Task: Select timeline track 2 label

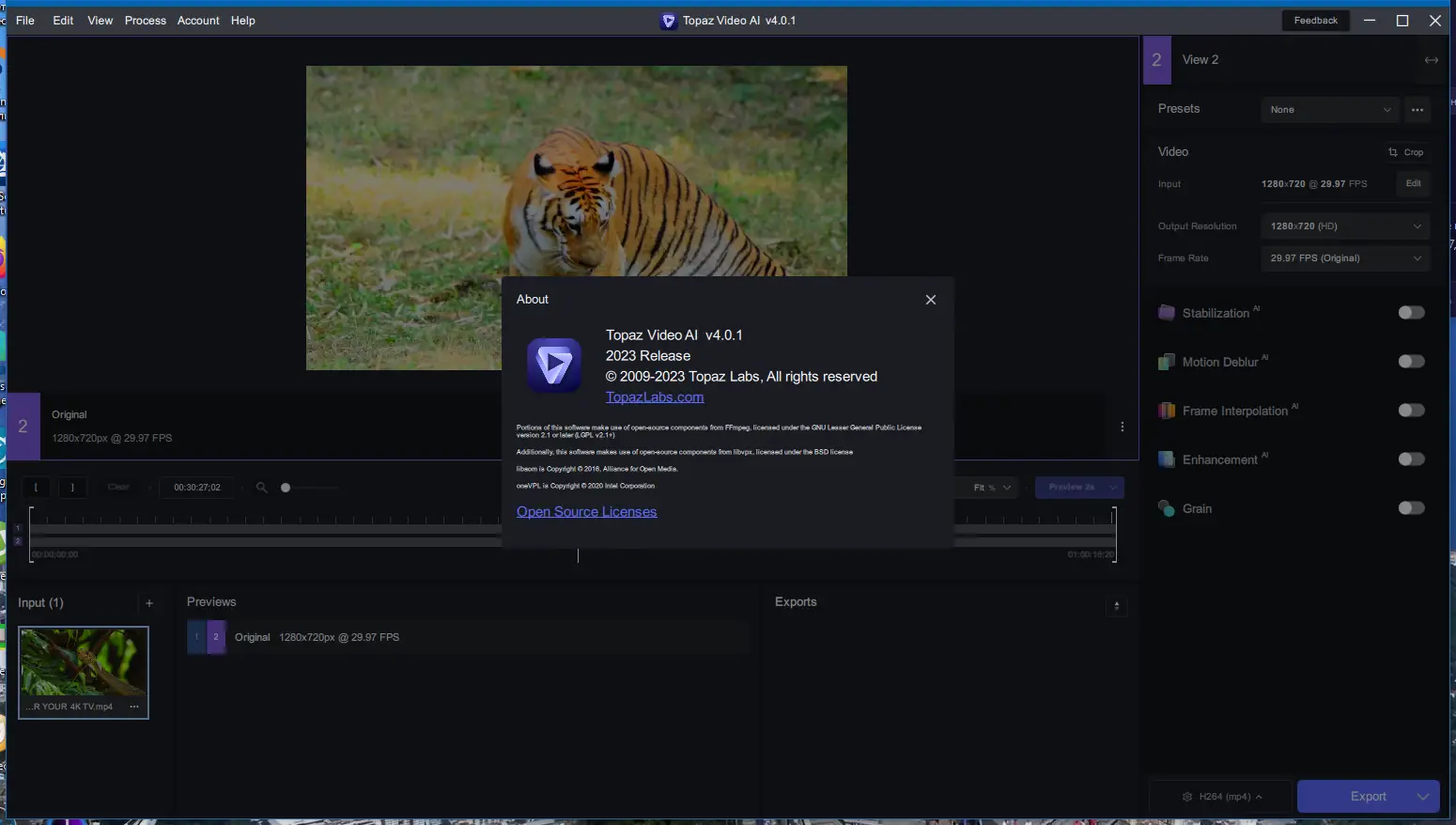Action: [18, 542]
